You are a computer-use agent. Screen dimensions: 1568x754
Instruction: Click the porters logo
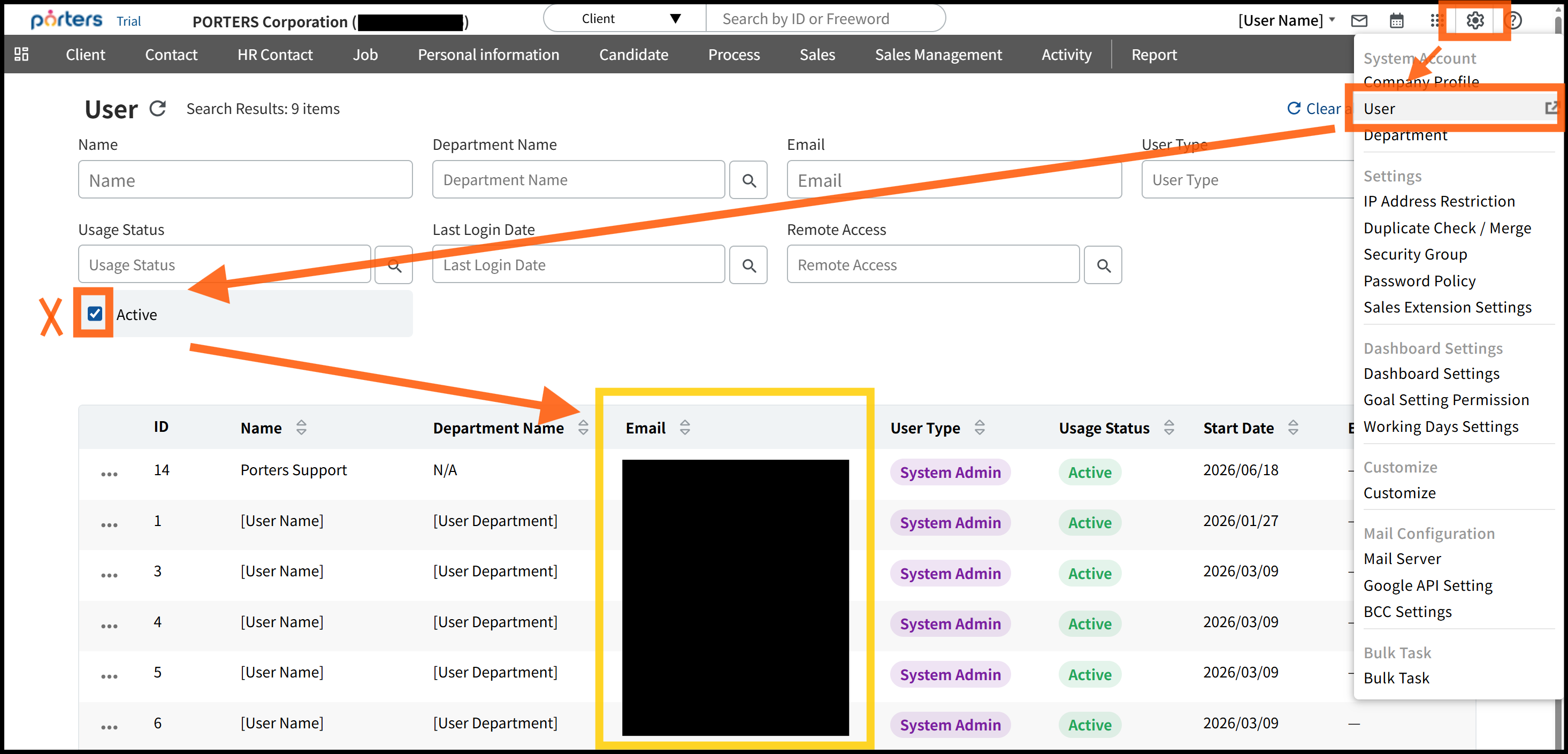click(x=66, y=19)
